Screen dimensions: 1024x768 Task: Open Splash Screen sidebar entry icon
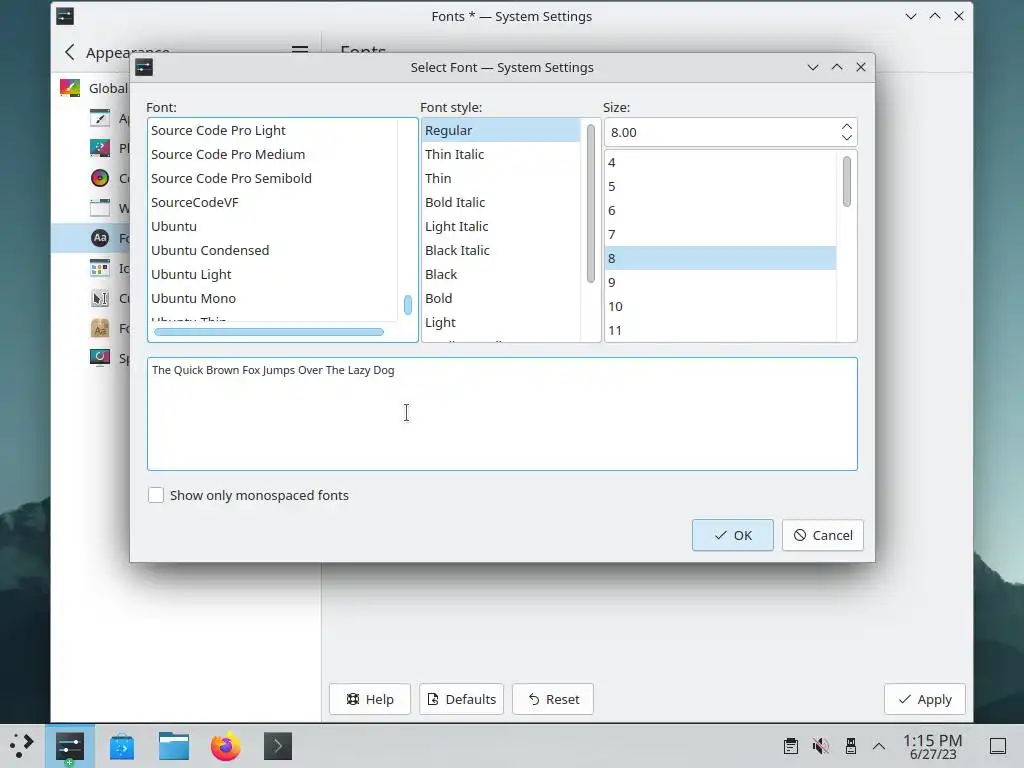click(x=100, y=357)
